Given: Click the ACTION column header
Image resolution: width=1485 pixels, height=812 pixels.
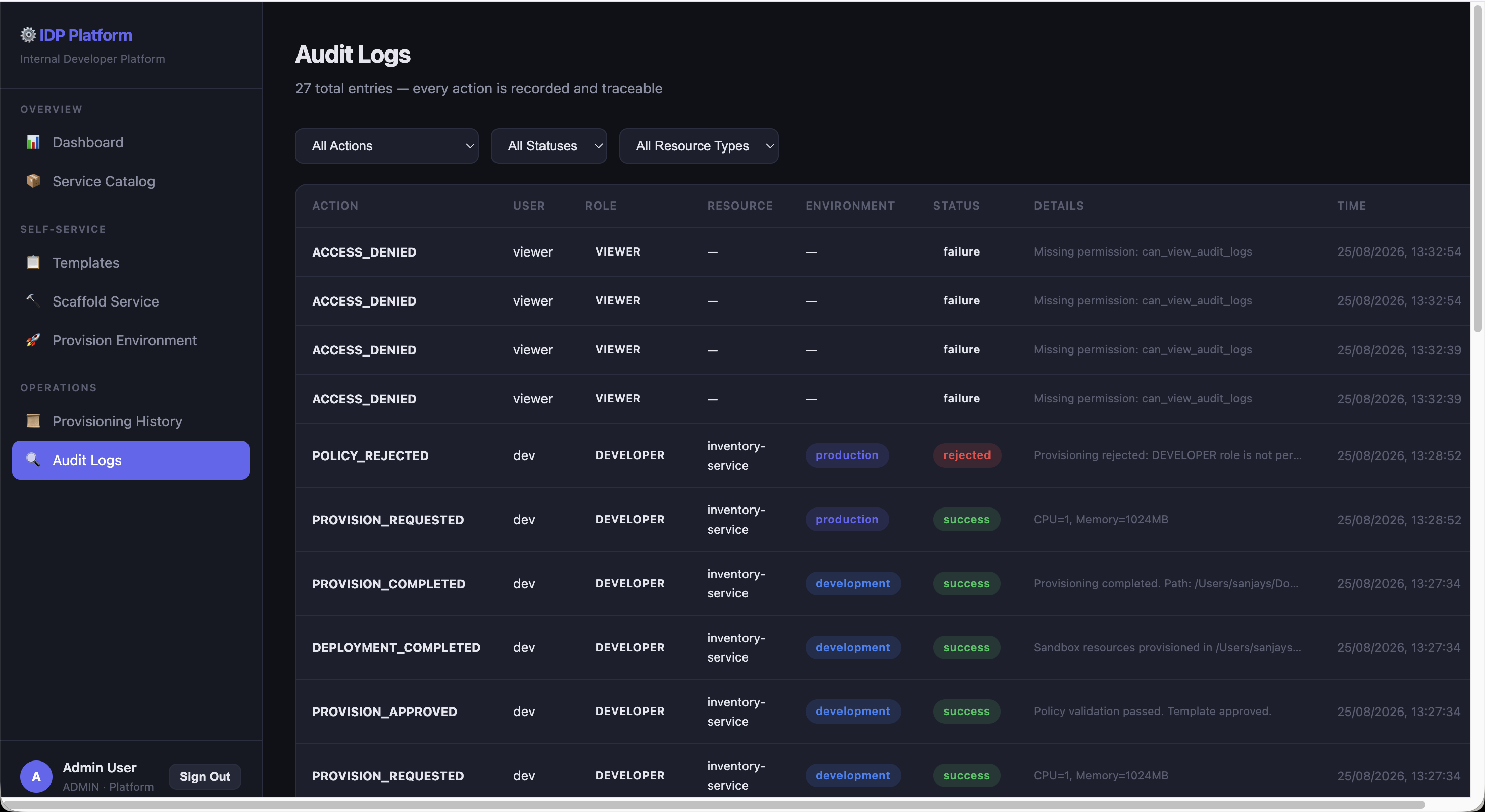Looking at the screenshot, I should tap(335, 206).
